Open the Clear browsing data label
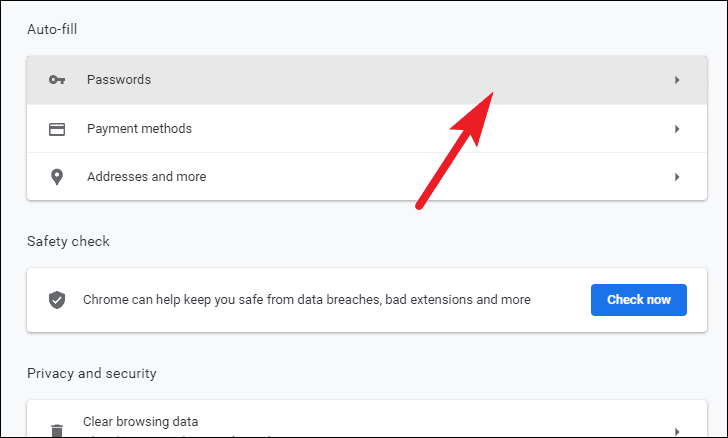The image size is (728, 438). coord(141,422)
